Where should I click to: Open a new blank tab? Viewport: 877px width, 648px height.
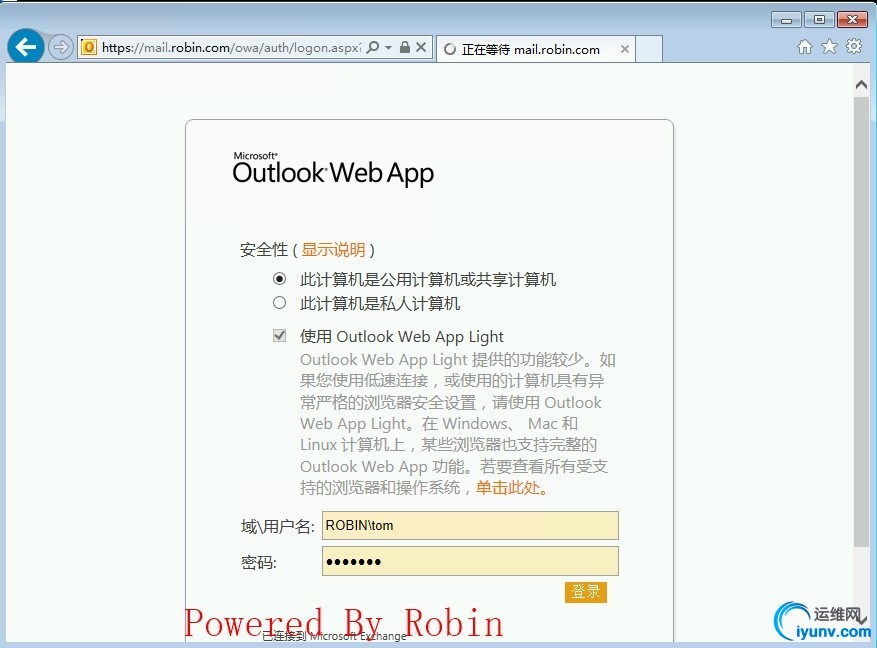tap(649, 49)
